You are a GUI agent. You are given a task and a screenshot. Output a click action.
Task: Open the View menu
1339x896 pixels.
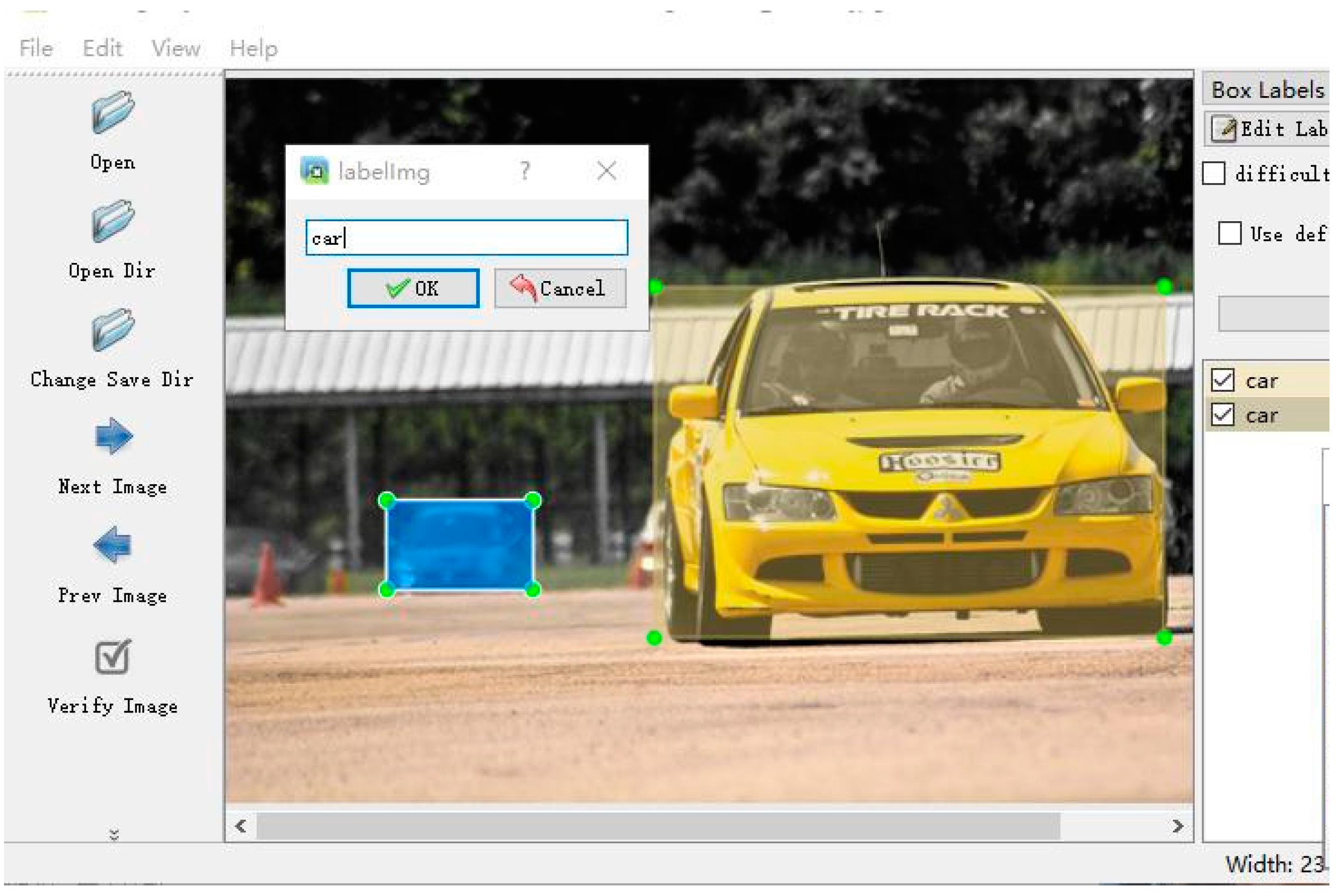(x=177, y=49)
